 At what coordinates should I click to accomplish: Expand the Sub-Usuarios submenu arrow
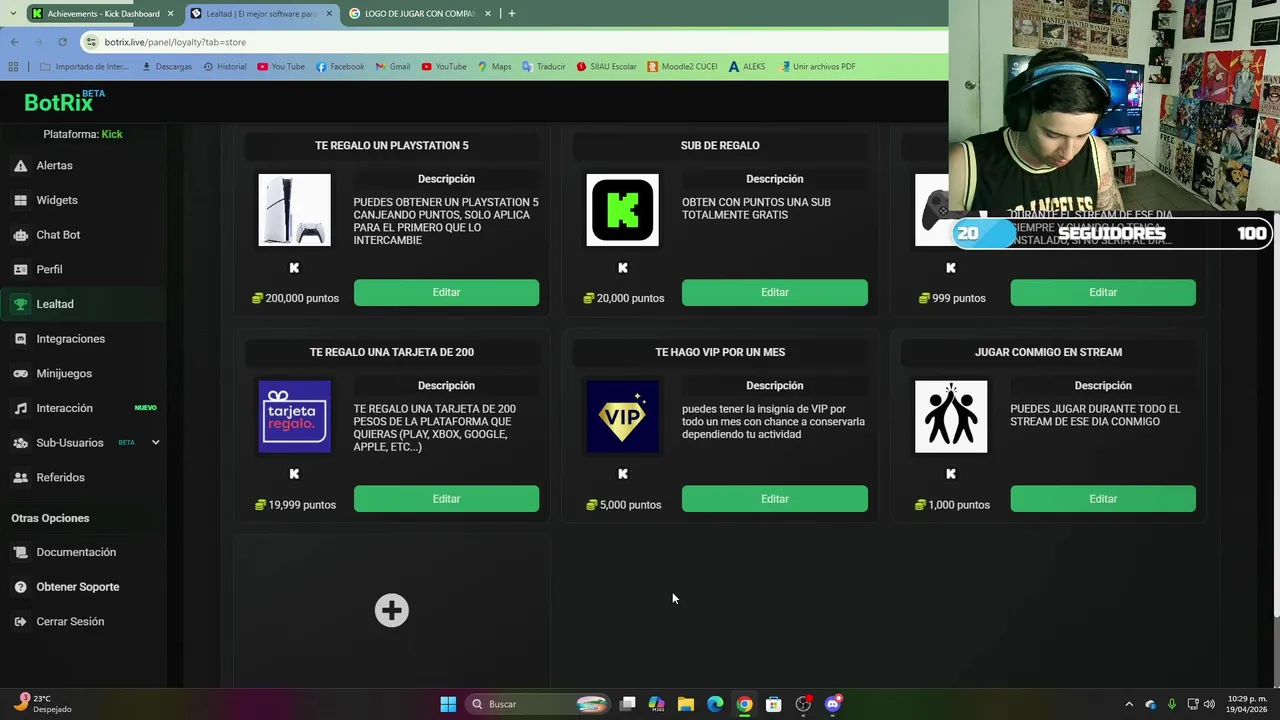[x=155, y=443]
